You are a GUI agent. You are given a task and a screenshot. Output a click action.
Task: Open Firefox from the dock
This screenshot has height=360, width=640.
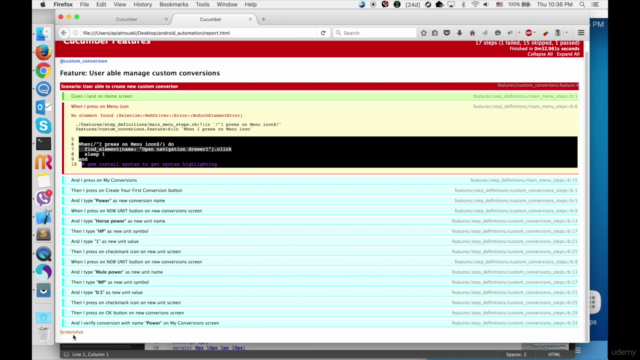pos(43,52)
